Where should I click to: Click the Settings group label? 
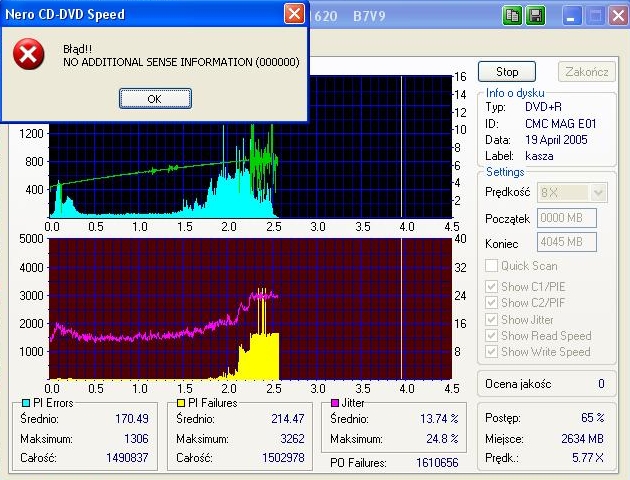pyautogui.click(x=505, y=172)
